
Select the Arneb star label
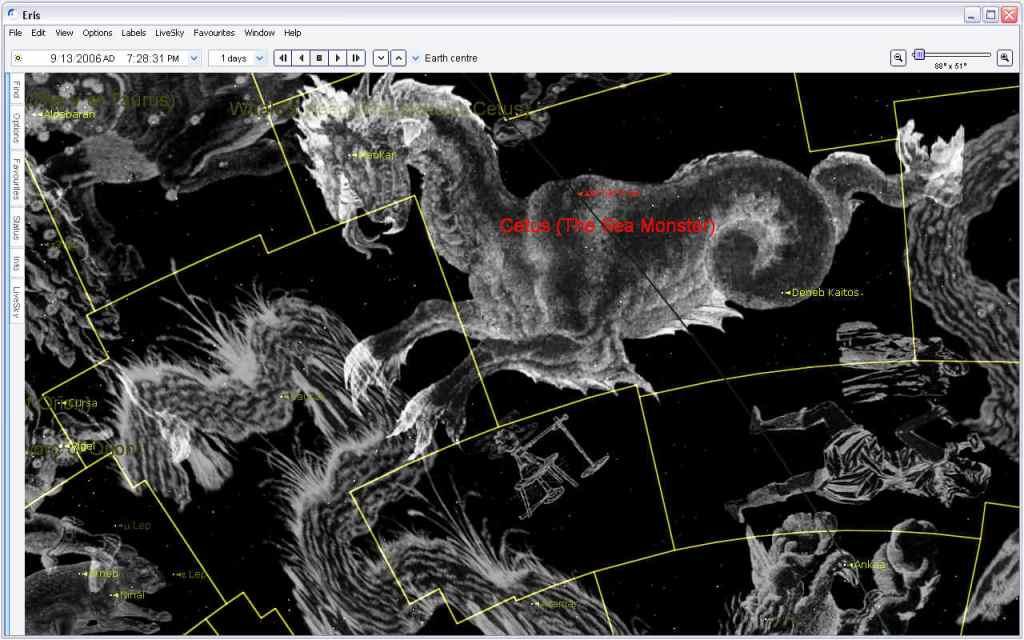pos(103,573)
